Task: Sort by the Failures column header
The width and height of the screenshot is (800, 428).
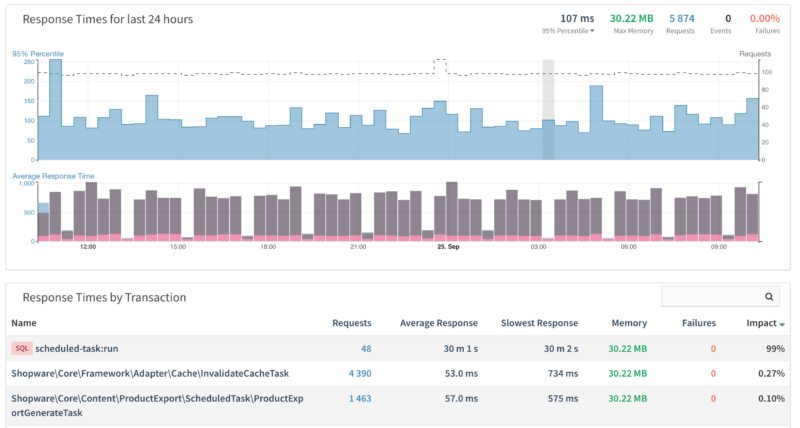Action: (x=698, y=323)
